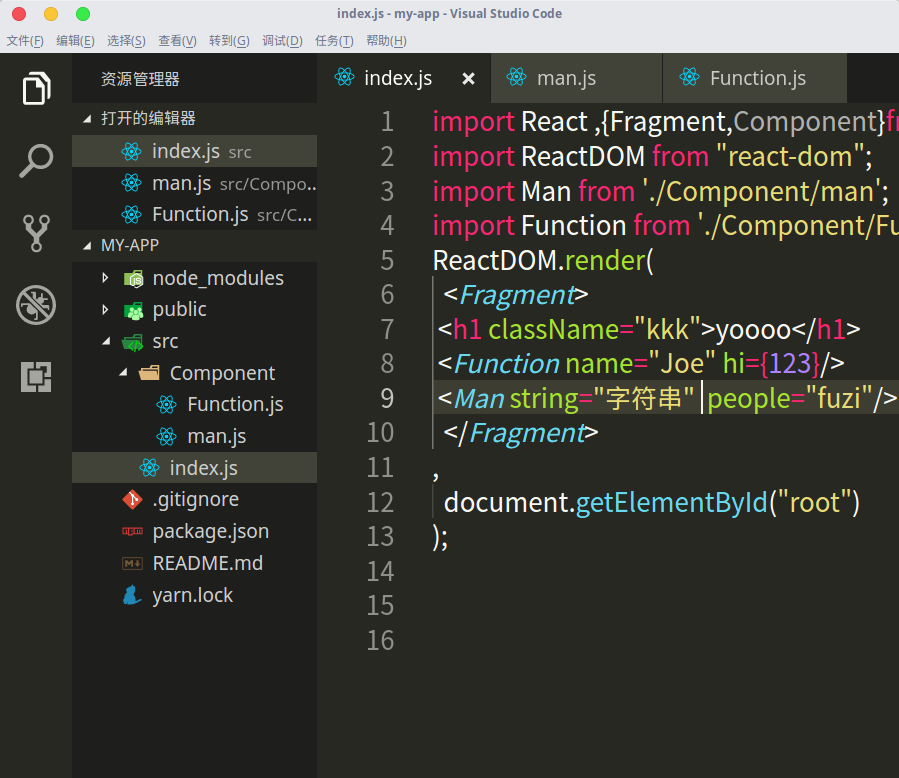Open index.js under the src folder
The width and height of the screenshot is (899, 778).
(194, 468)
